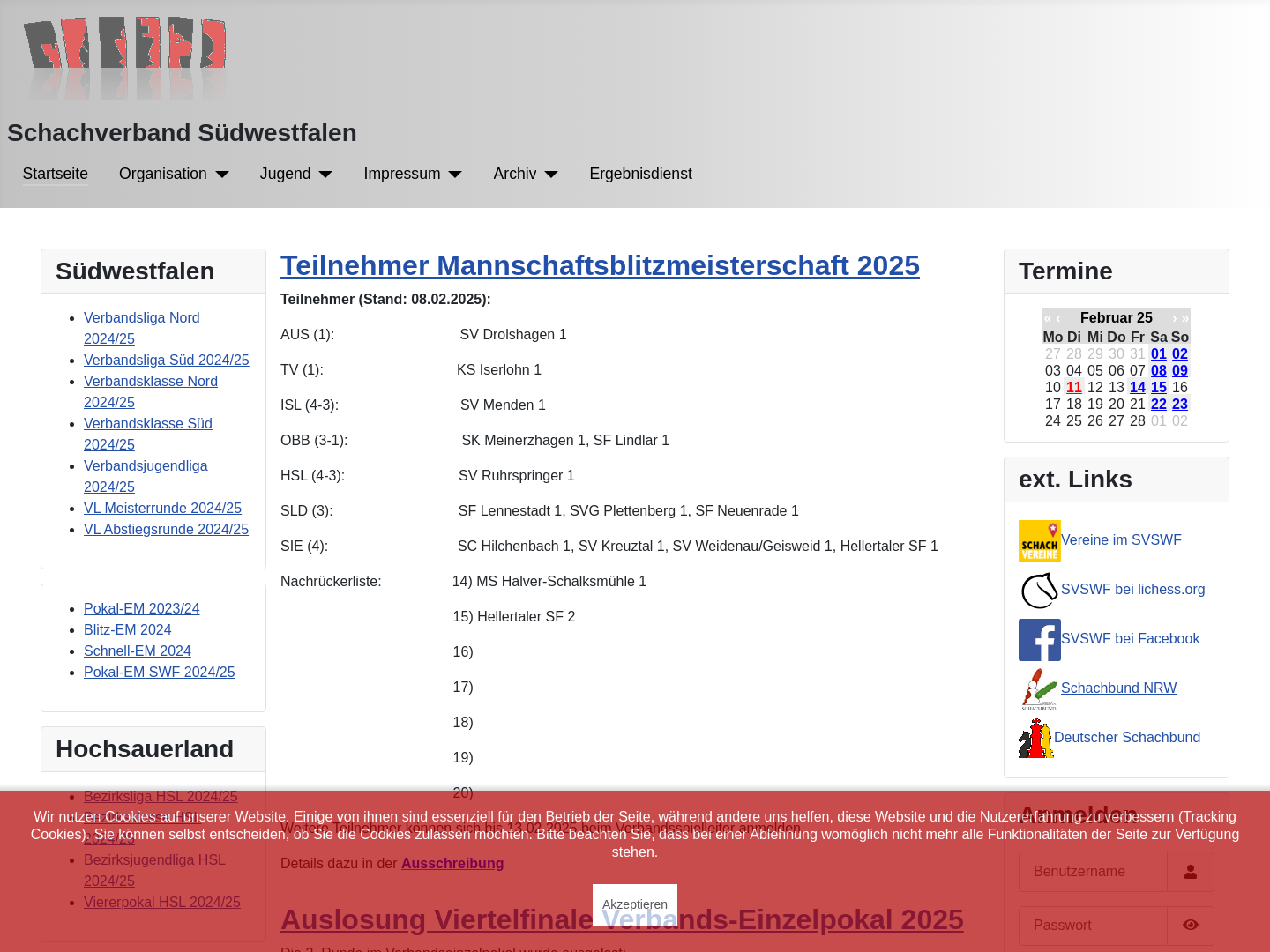Go to next year in calendar
This screenshot has height=952, width=1270.
click(x=1185, y=318)
